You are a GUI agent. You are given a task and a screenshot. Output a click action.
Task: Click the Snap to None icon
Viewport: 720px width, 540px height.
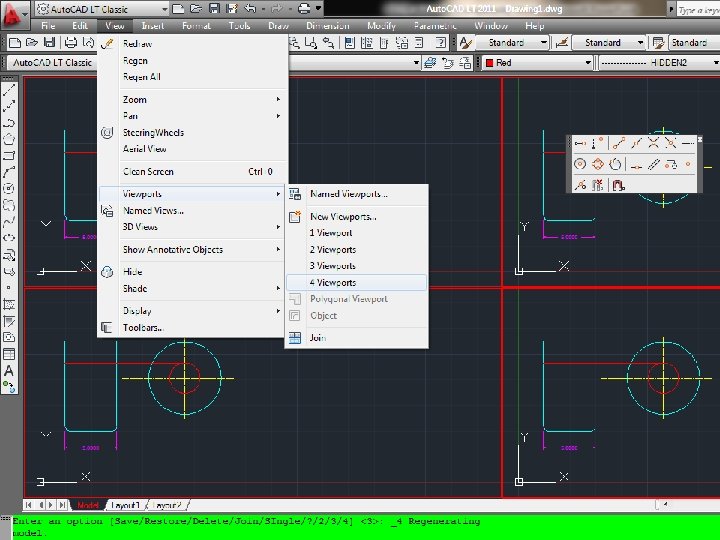(x=597, y=185)
